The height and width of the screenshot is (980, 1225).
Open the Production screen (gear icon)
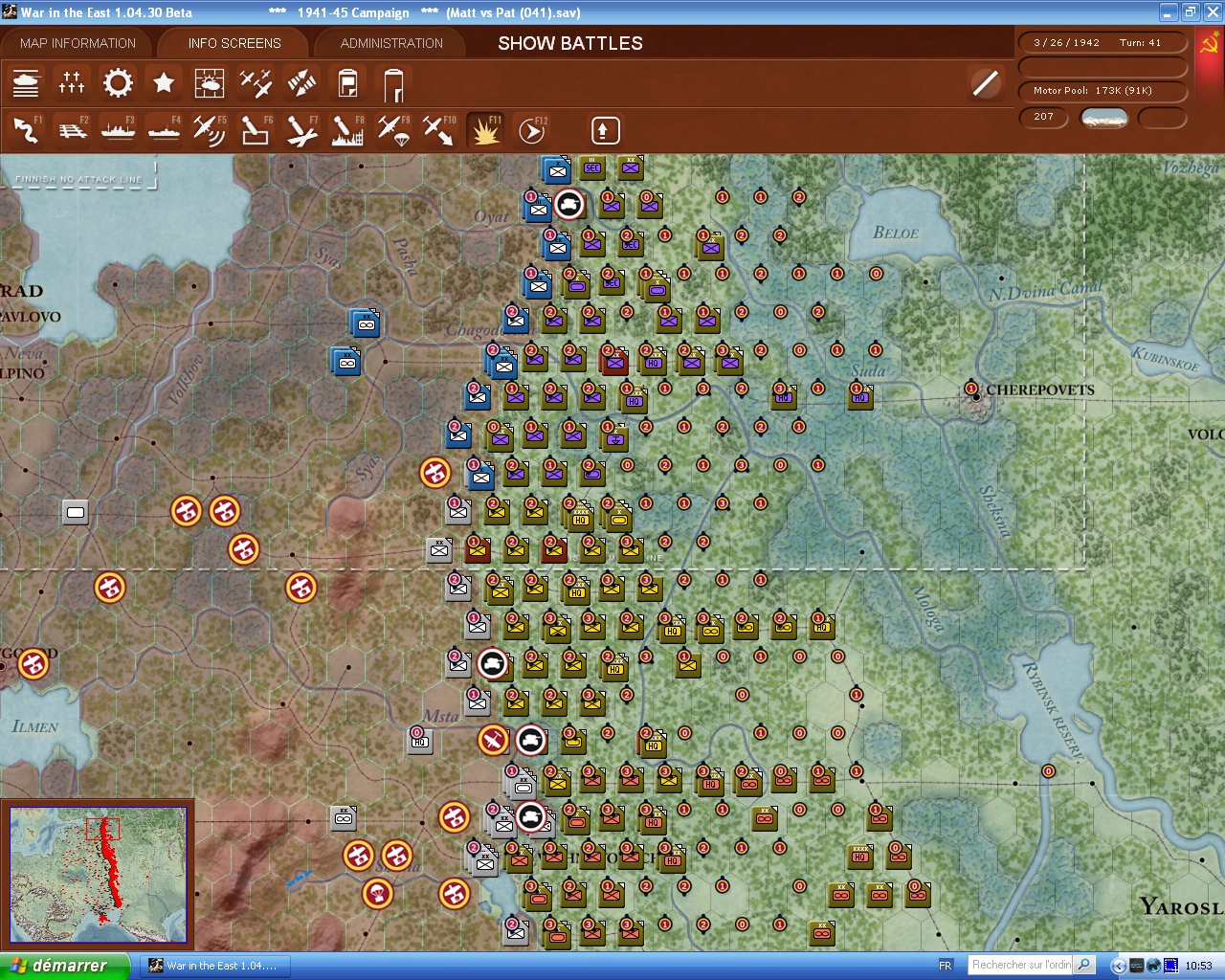pyautogui.click(x=118, y=83)
